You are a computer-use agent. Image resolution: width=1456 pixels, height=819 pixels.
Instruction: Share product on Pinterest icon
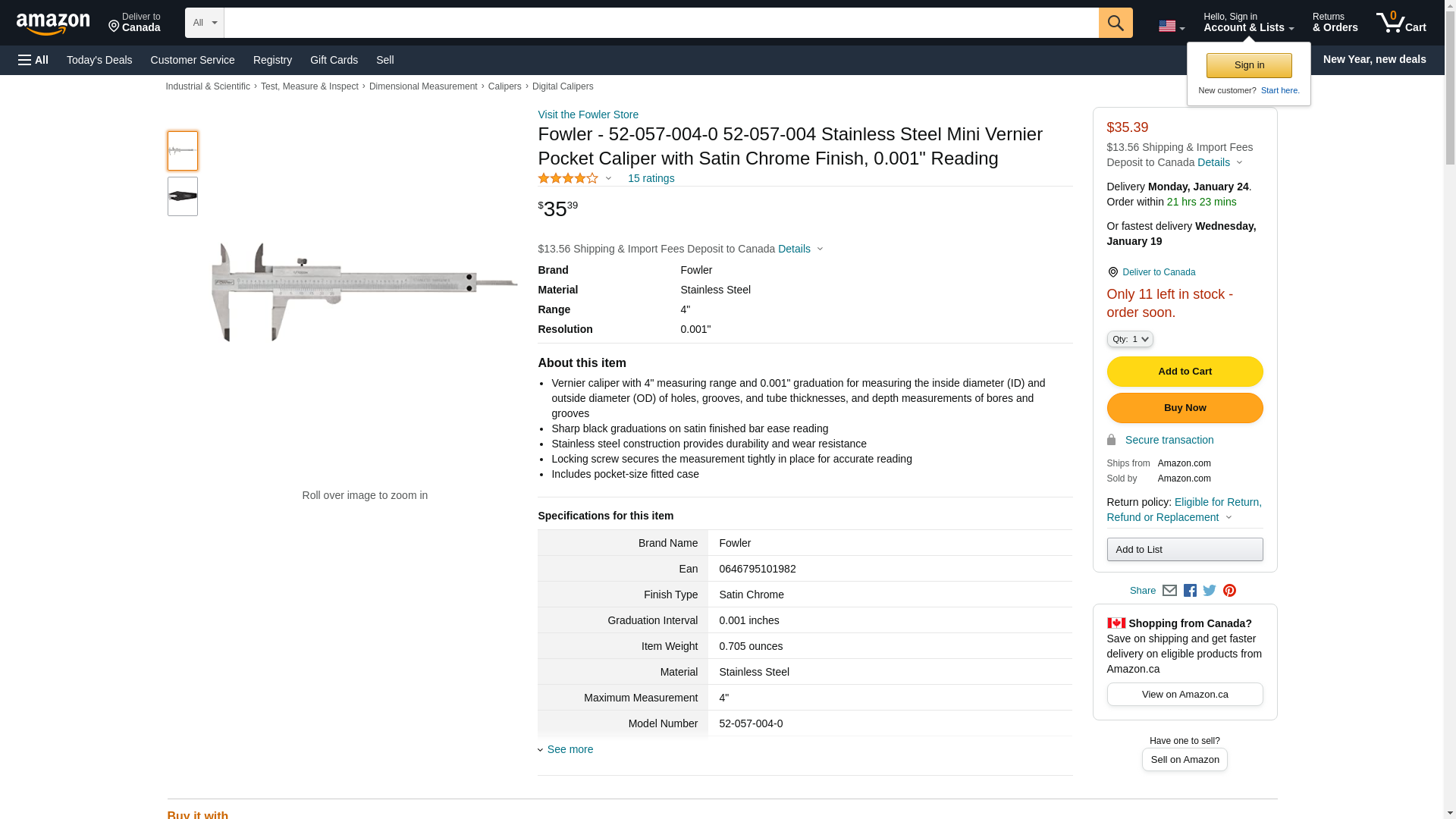(1229, 591)
